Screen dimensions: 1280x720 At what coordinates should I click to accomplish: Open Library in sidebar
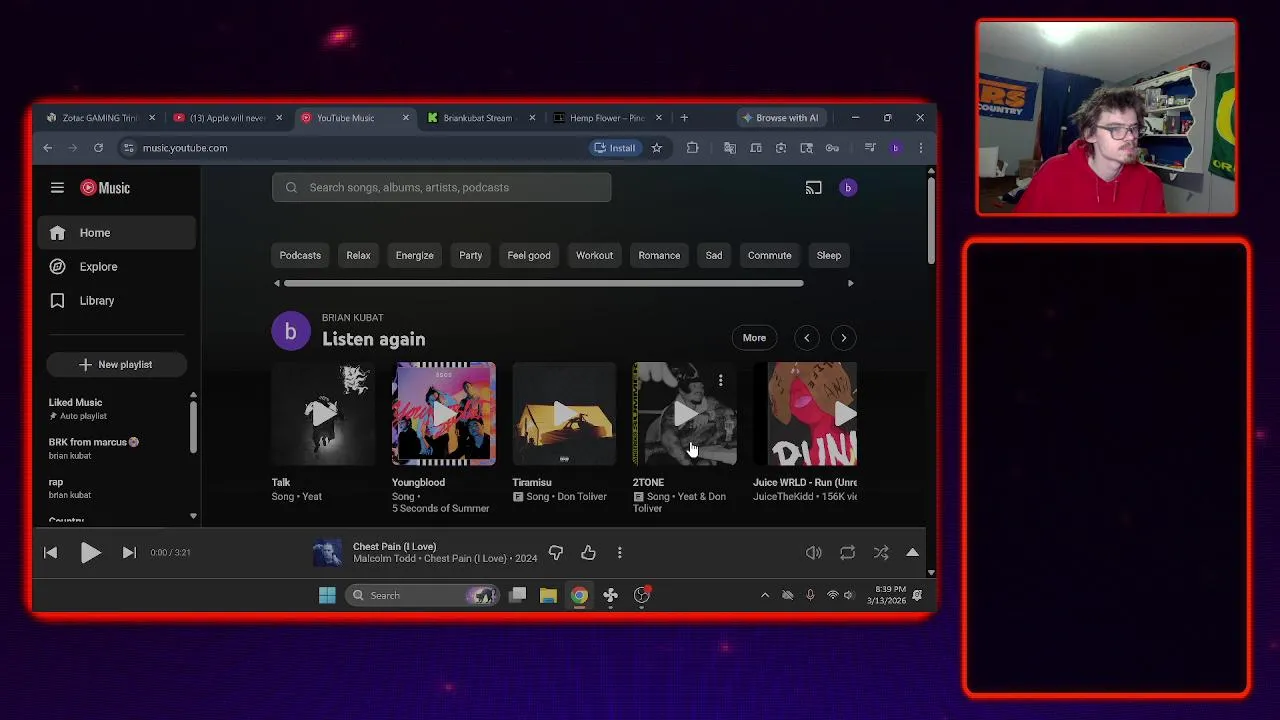click(117, 300)
